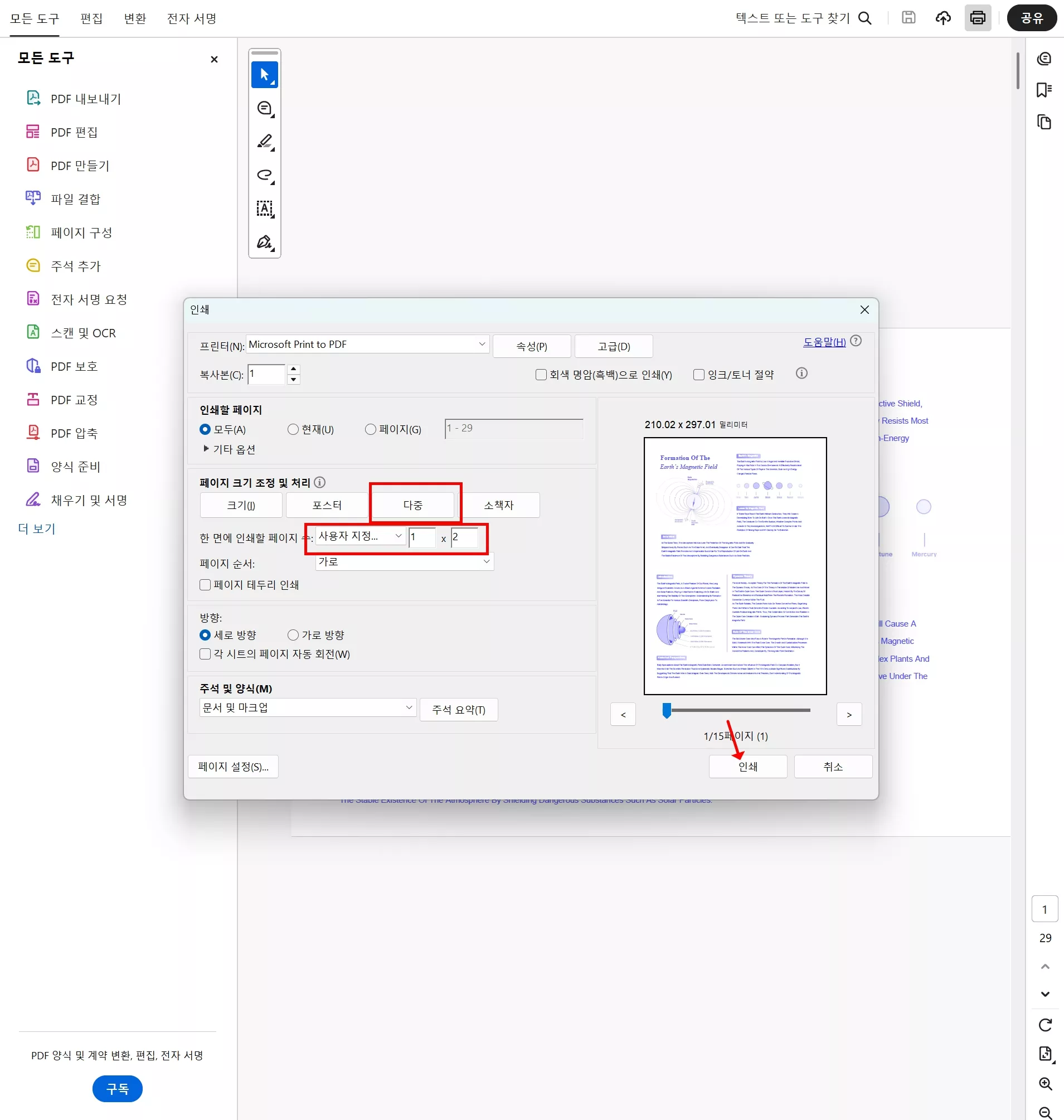Viewport: 1064px width, 1120px height.
Task: Open the 변환 menu
Action: tap(135, 18)
